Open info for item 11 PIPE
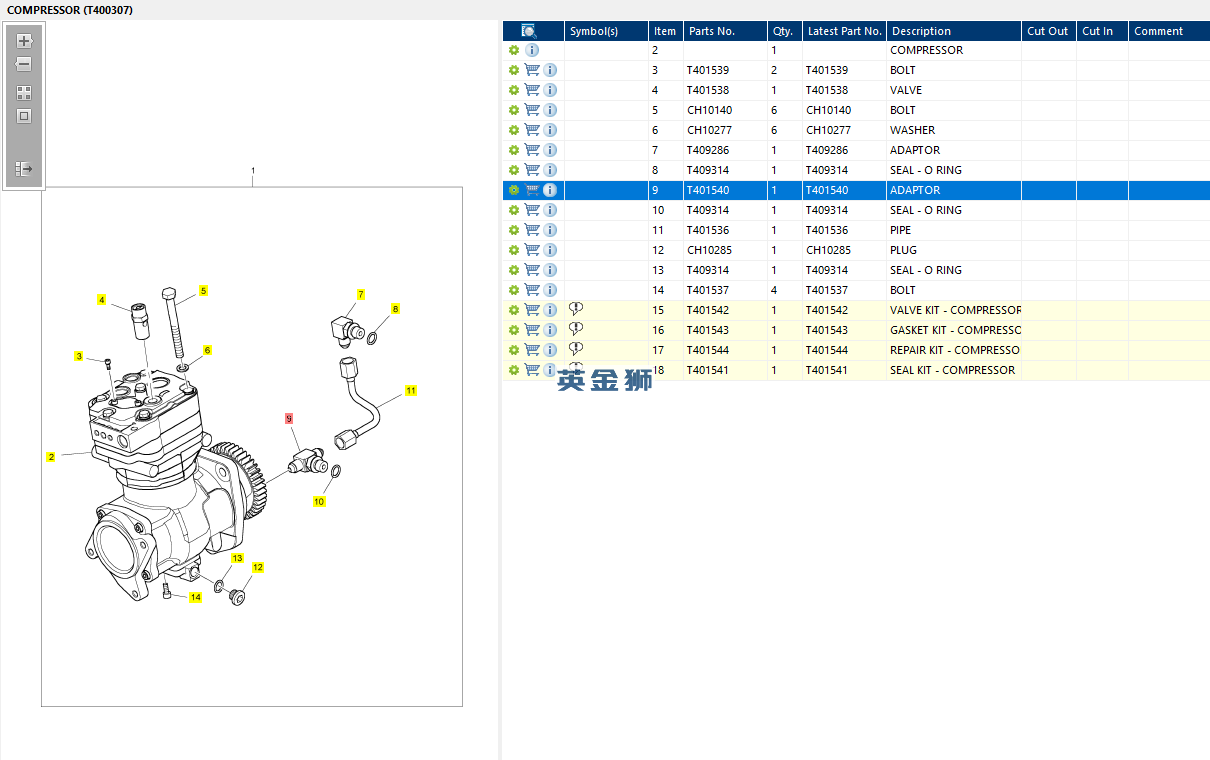Viewport: 1210px width, 760px height. [x=550, y=230]
